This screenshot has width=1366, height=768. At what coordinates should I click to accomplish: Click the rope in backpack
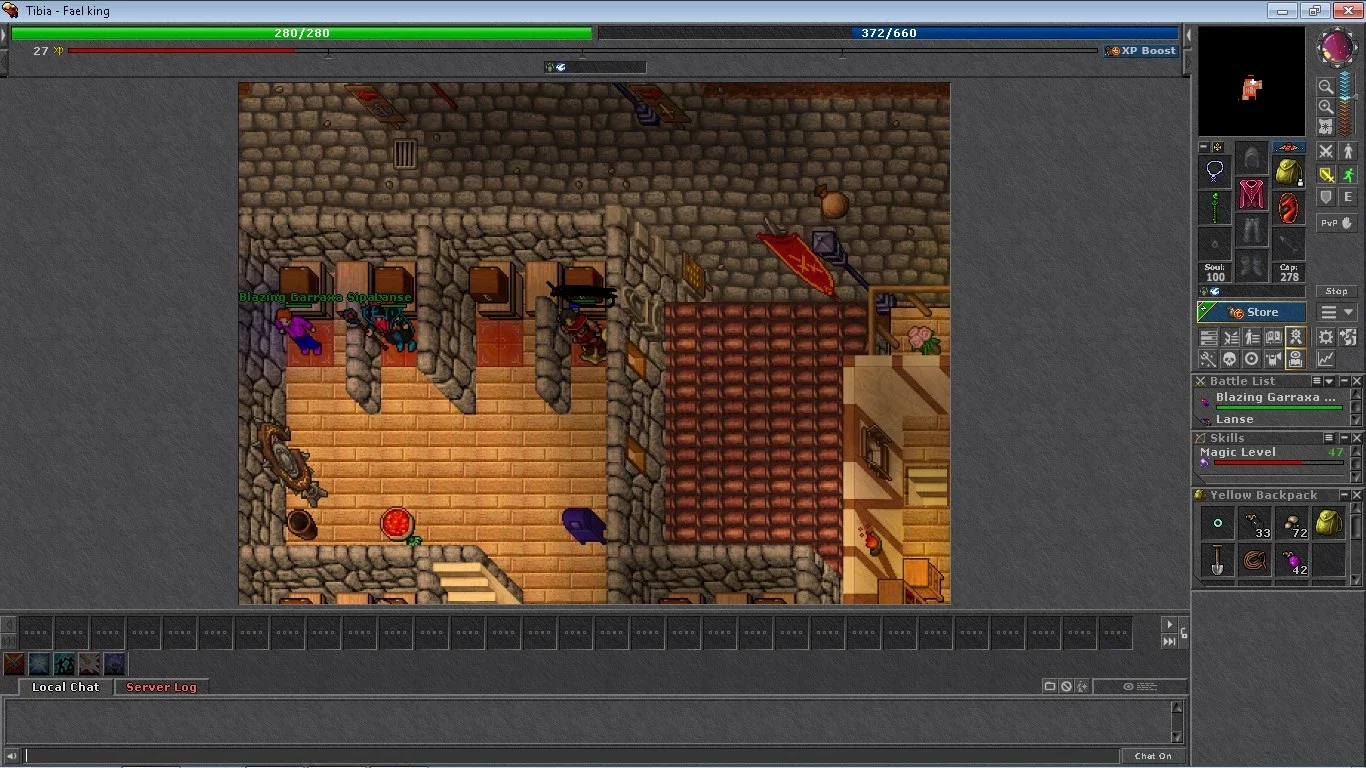point(1254,560)
